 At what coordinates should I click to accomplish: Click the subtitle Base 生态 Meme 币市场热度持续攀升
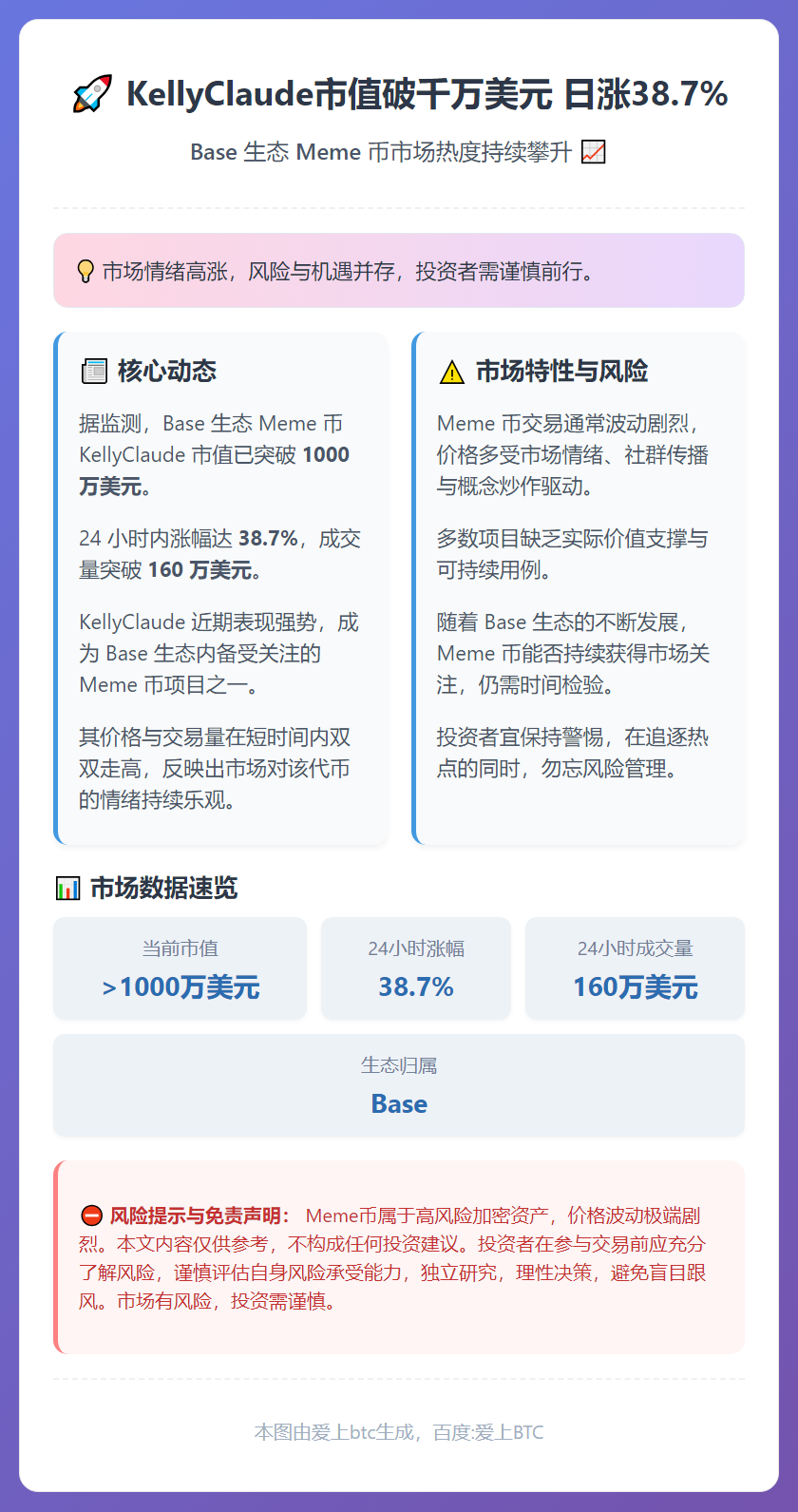(x=381, y=152)
